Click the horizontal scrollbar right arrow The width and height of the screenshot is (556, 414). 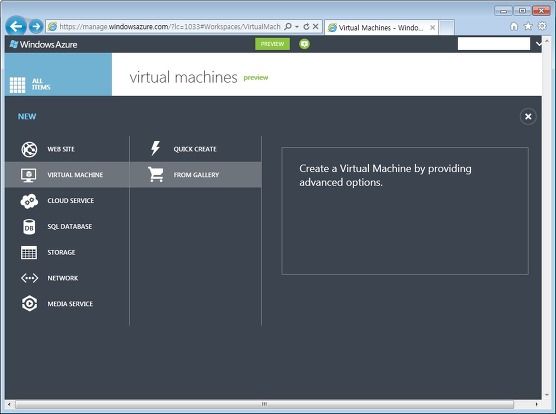tap(536, 404)
